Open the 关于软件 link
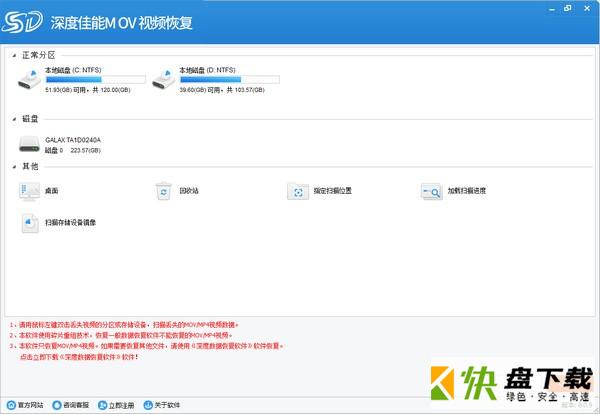Screen dimensions: 600x414 [x=167, y=405]
